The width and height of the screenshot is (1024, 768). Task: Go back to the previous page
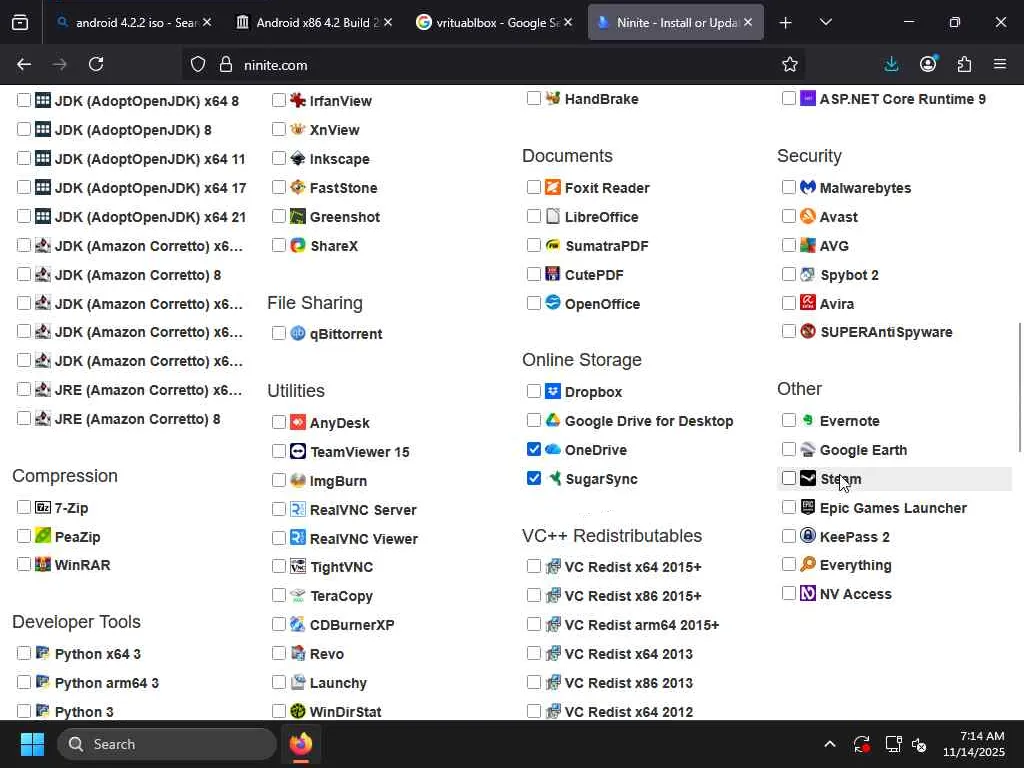point(24,64)
